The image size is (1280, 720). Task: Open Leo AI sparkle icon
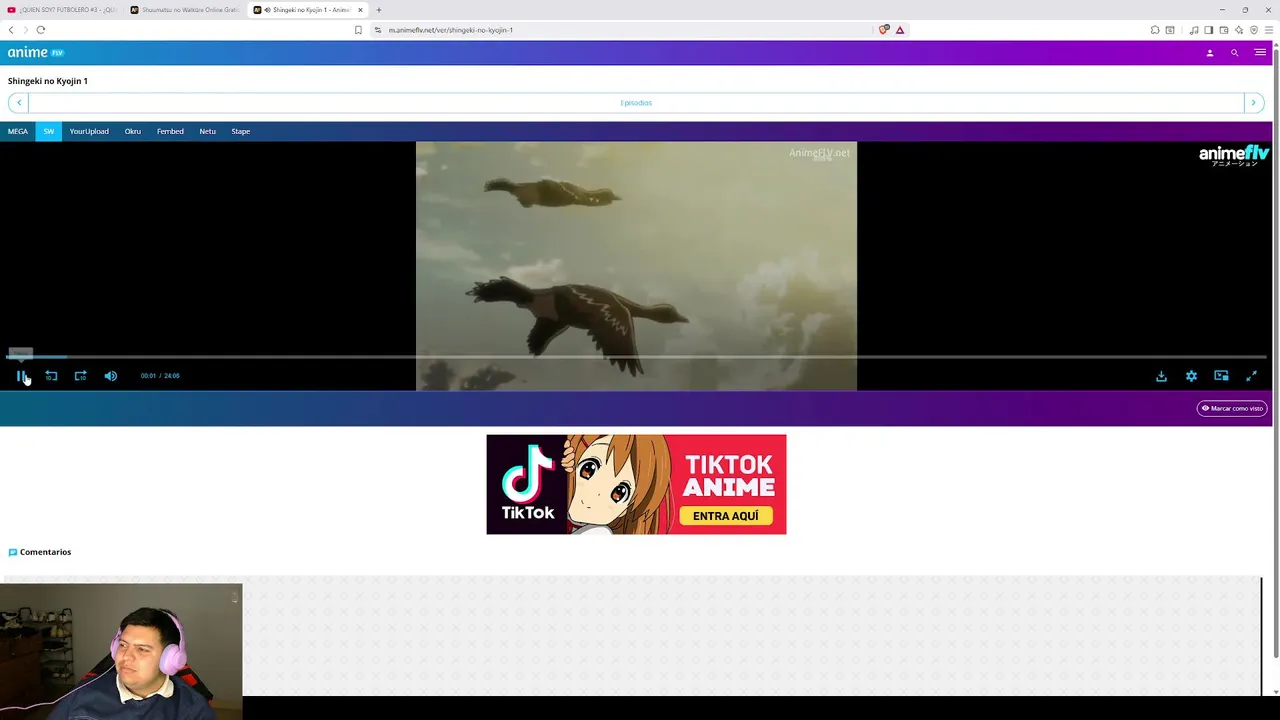[1239, 30]
